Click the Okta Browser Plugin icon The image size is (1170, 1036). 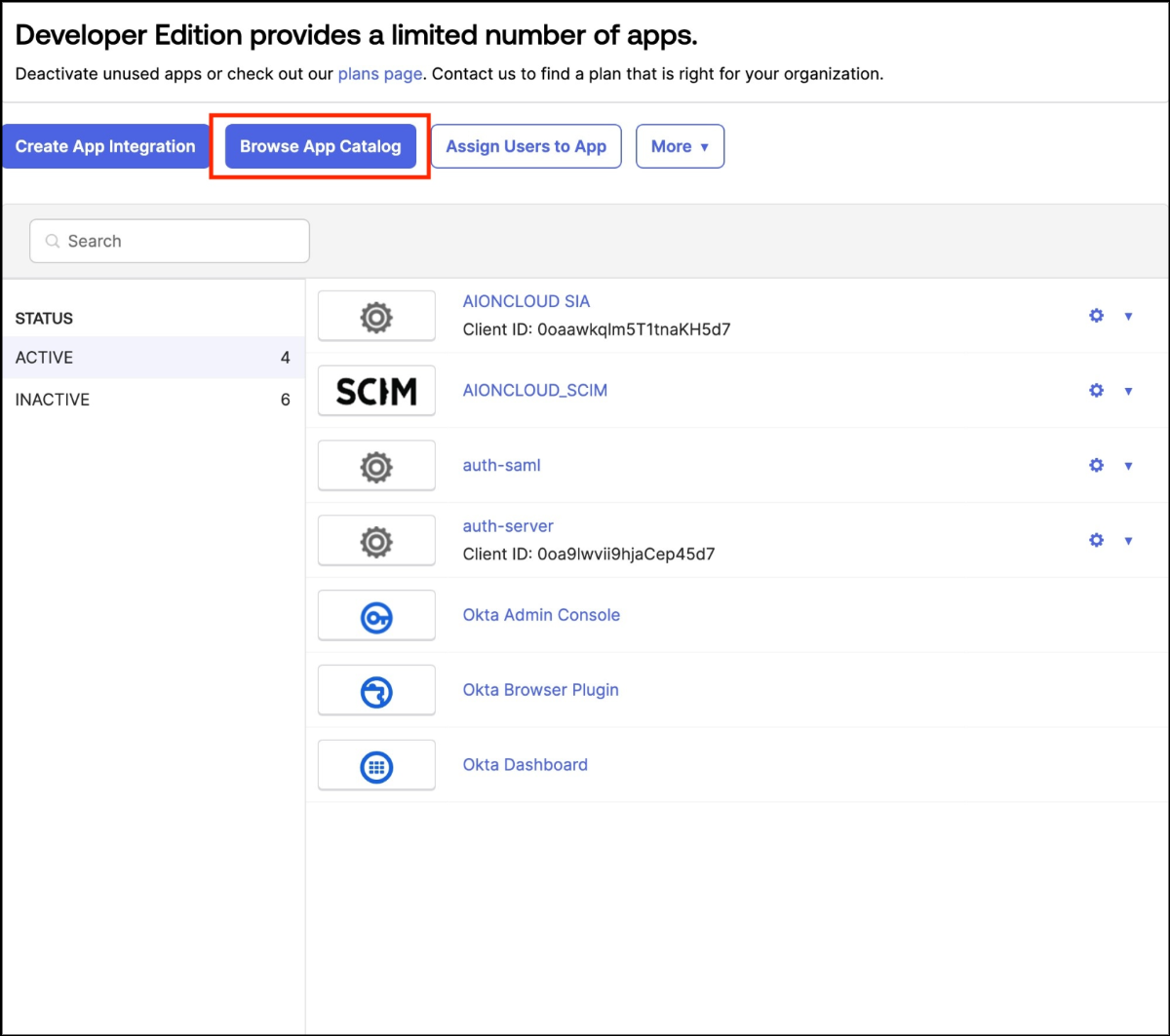(x=376, y=692)
